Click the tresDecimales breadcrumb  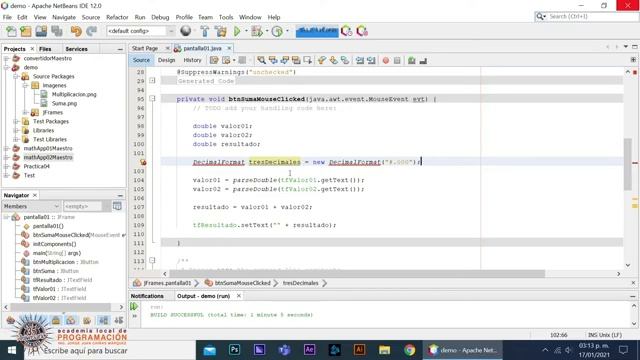300,283
